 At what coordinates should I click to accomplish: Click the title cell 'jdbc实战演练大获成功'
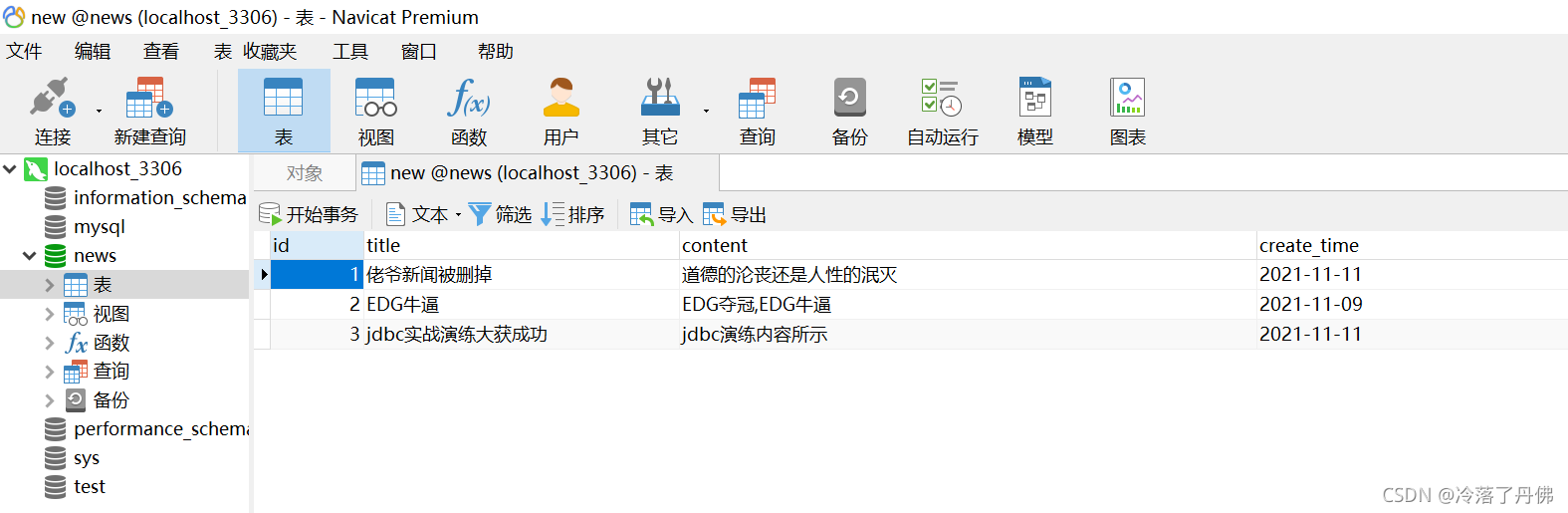pyautogui.click(x=522, y=335)
